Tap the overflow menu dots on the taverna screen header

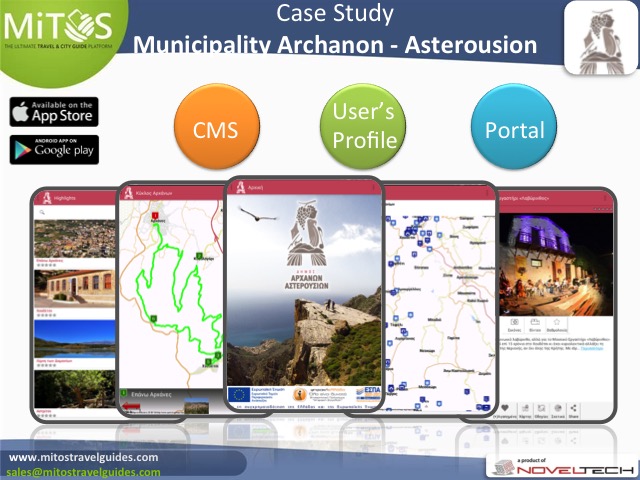coord(605,198)
